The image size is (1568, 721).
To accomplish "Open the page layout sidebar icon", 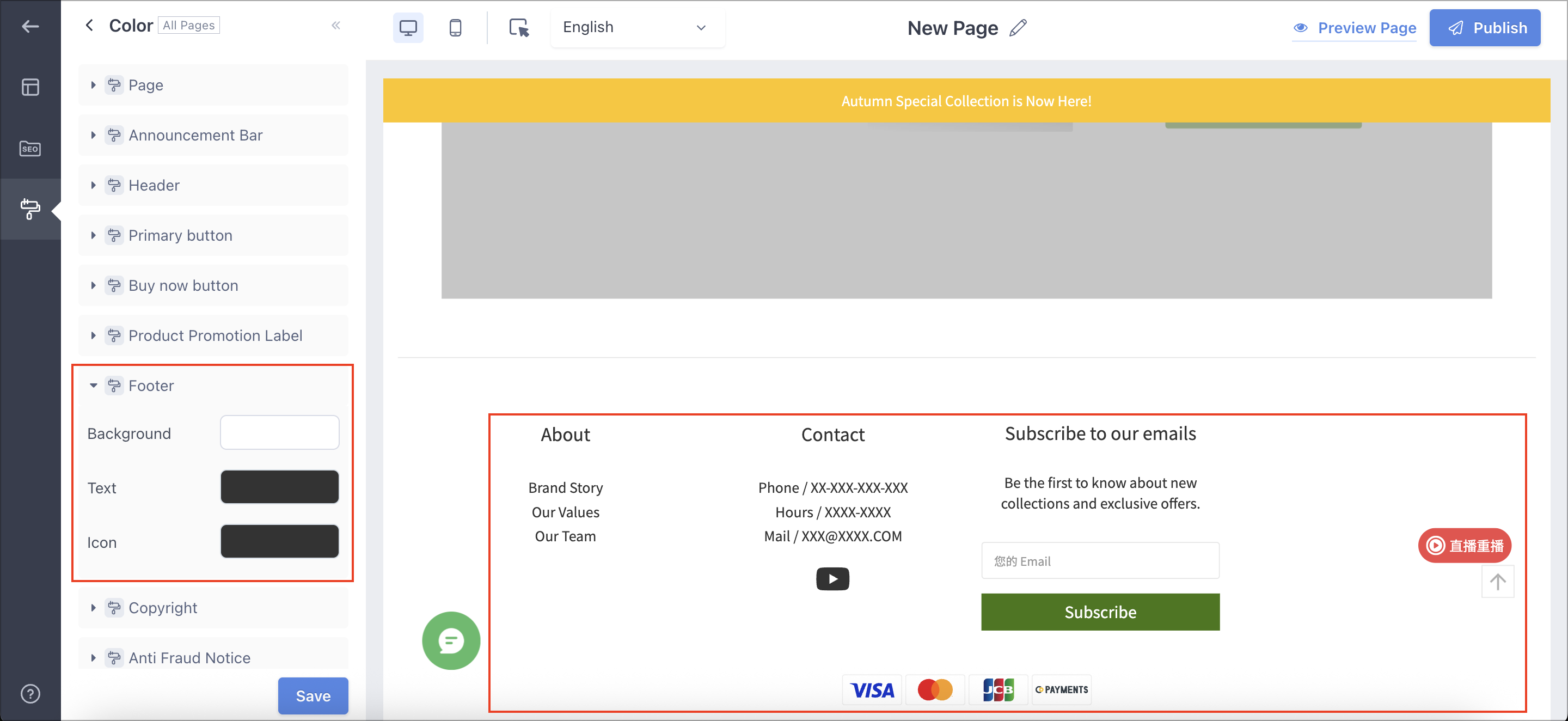I will pyautogui.click(x=30, y=87).
